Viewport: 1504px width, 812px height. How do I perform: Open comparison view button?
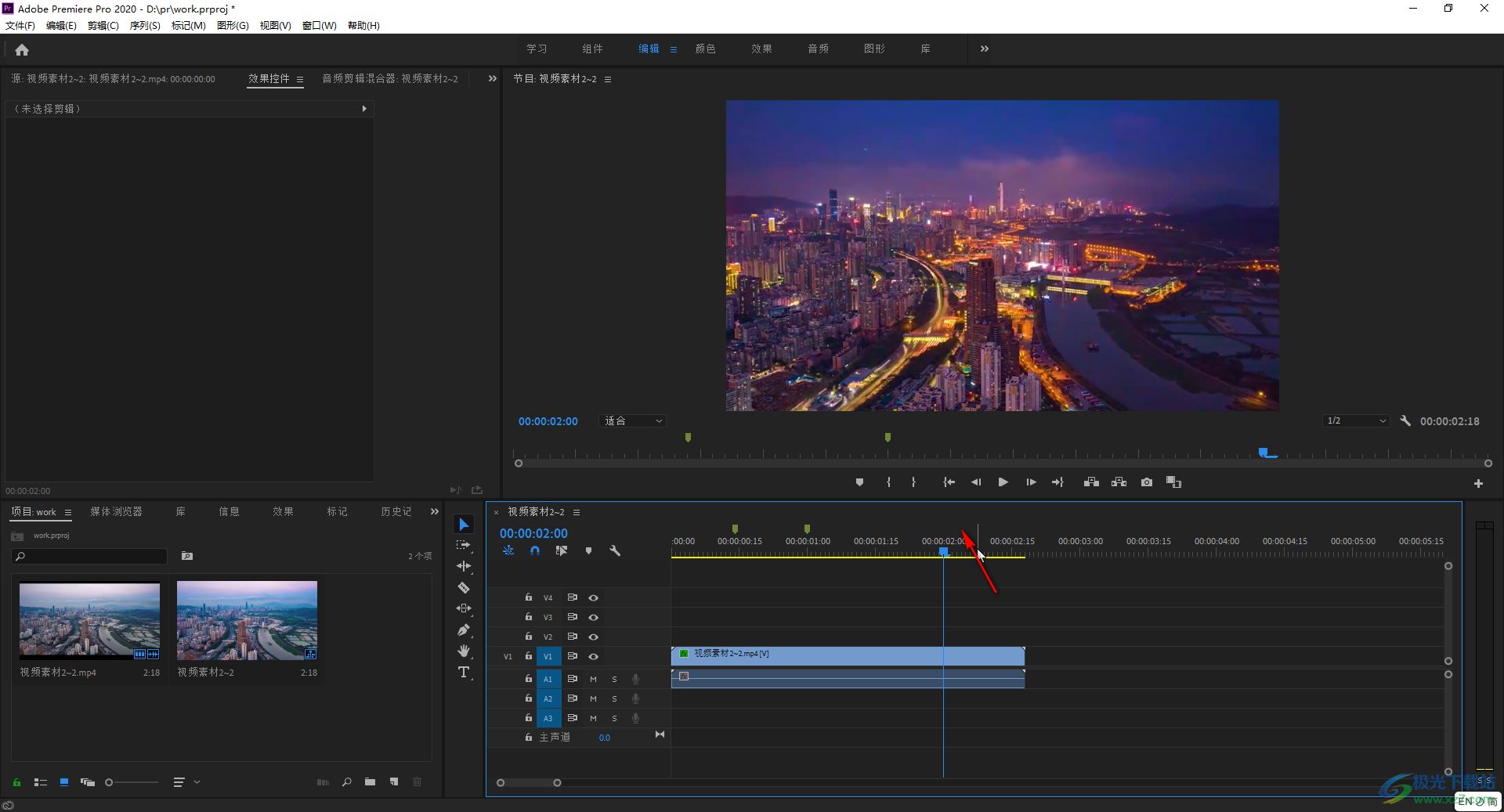(1173, 482)
